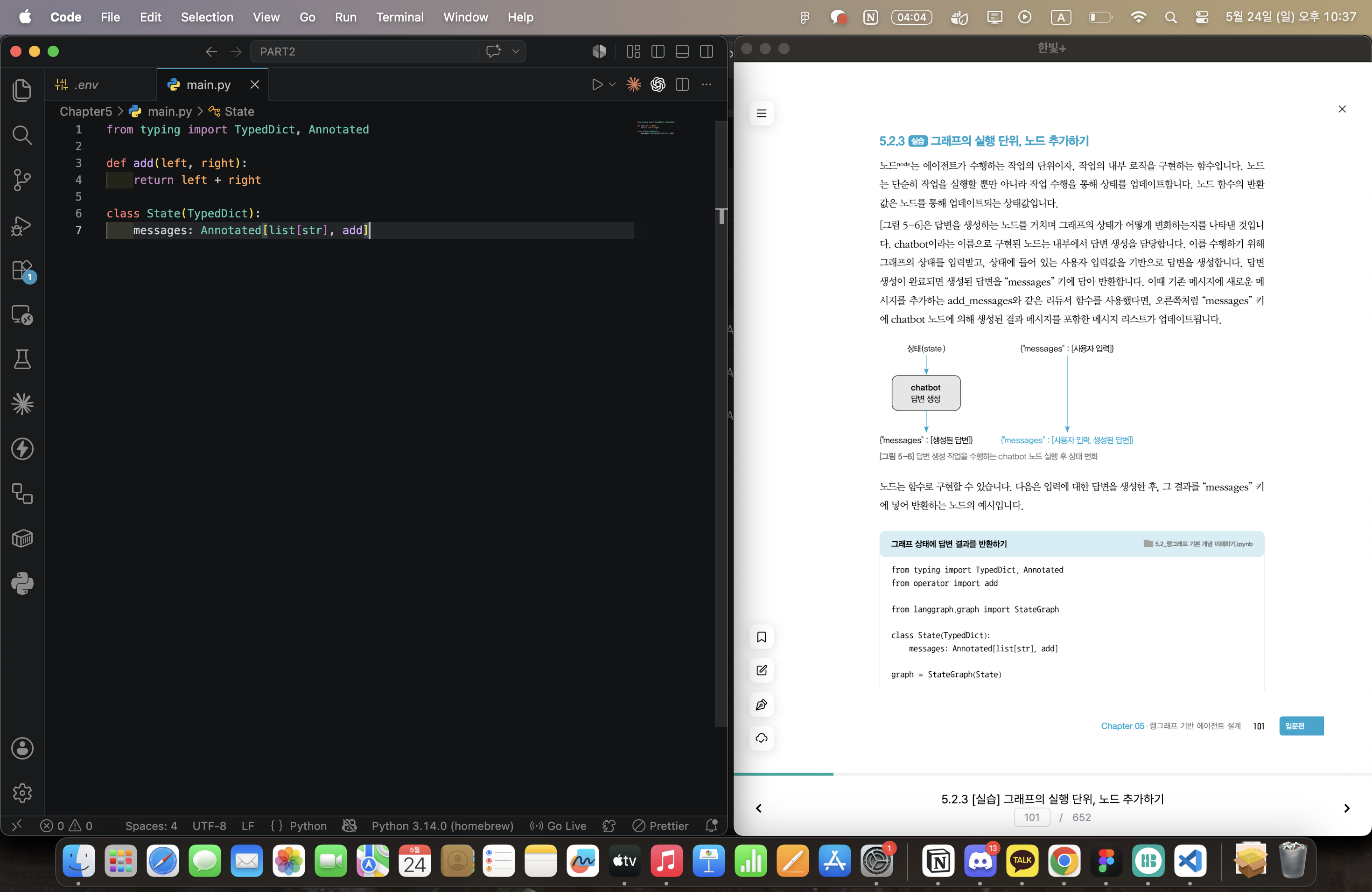This screenshot has width=1372, height=892.
Task: Go to the next ebook page
Action: [x=1347, y=808]
